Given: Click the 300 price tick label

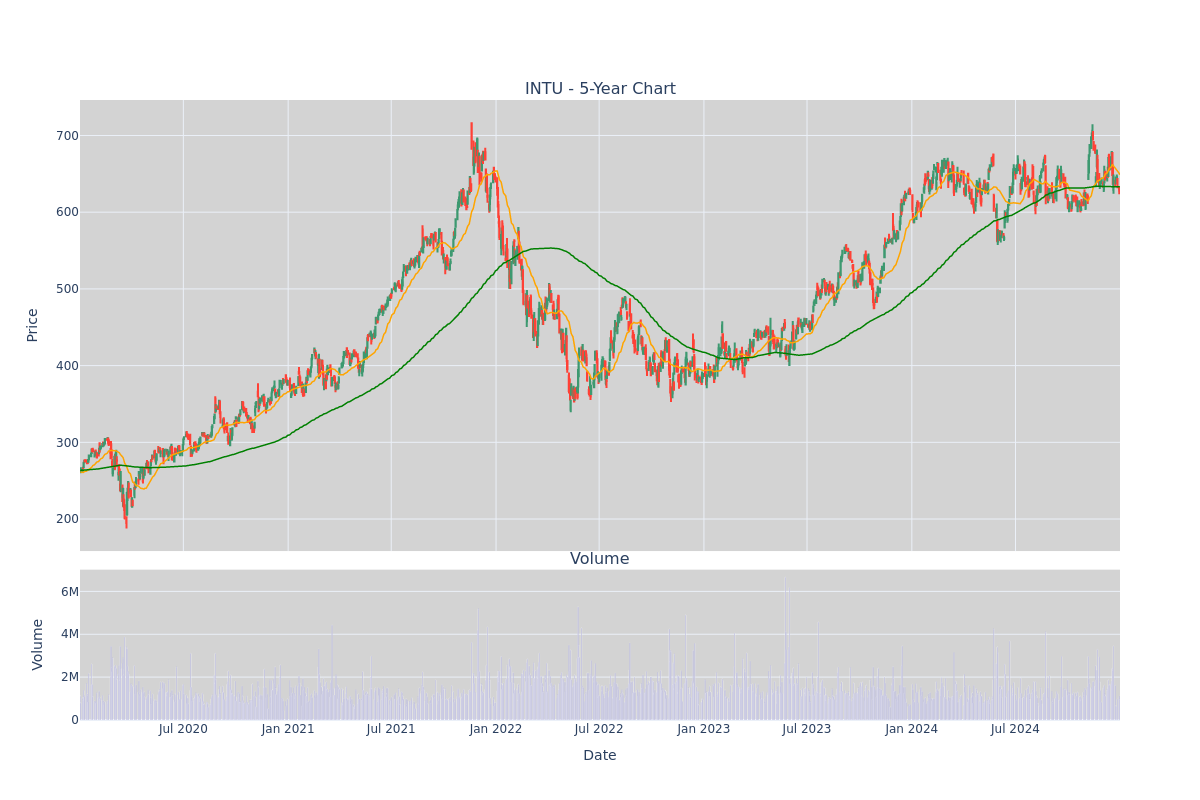Looking at the screenshot, I should click(x=67, y=443).
